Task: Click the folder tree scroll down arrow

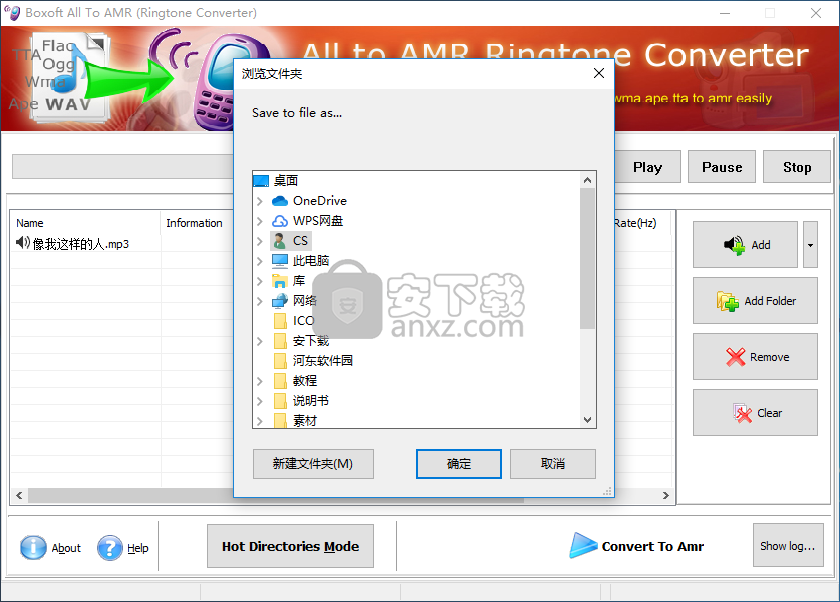Action: [x=588, y=420]
